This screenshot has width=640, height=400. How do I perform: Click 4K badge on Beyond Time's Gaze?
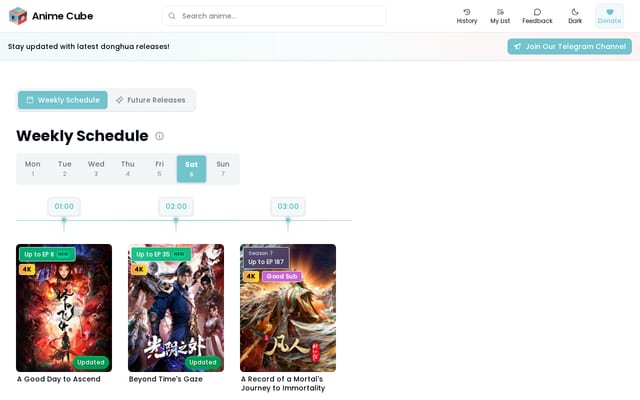139,269
